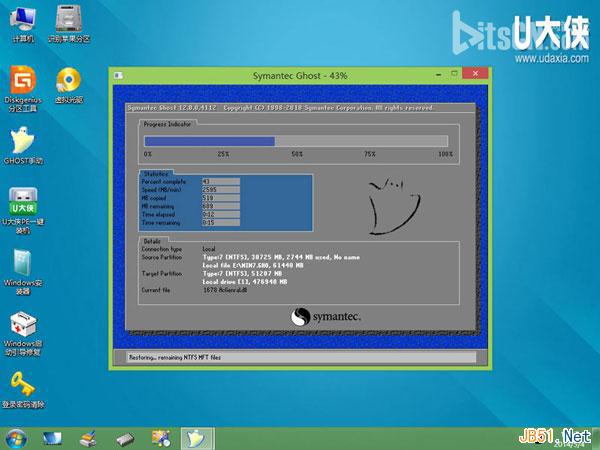Click the Ghost copyright header line
600x450 pixels.
[x=280, y=108]
